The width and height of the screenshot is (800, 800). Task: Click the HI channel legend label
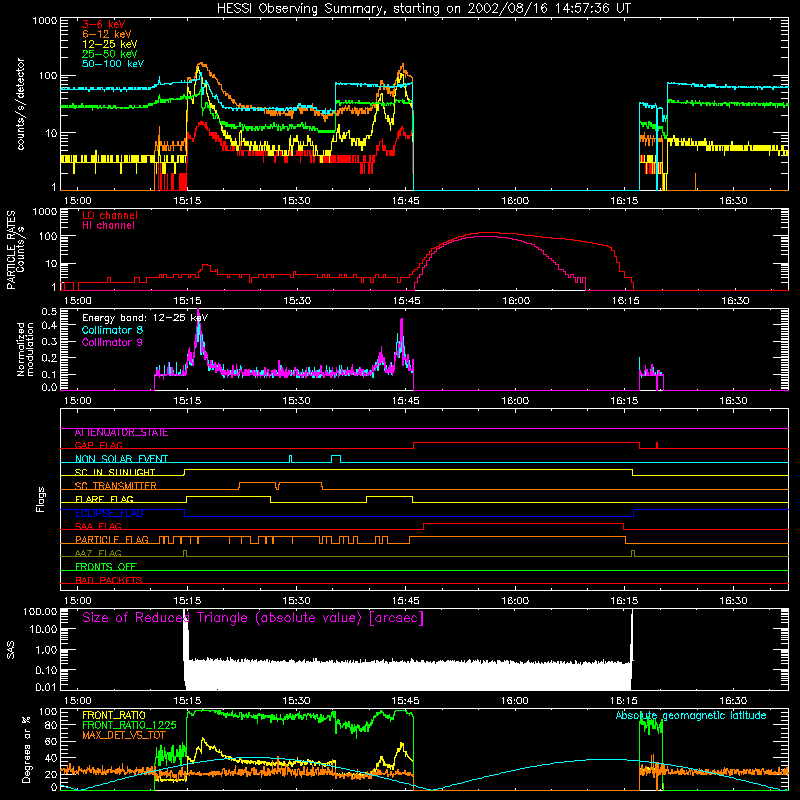(x=108, y=226)
